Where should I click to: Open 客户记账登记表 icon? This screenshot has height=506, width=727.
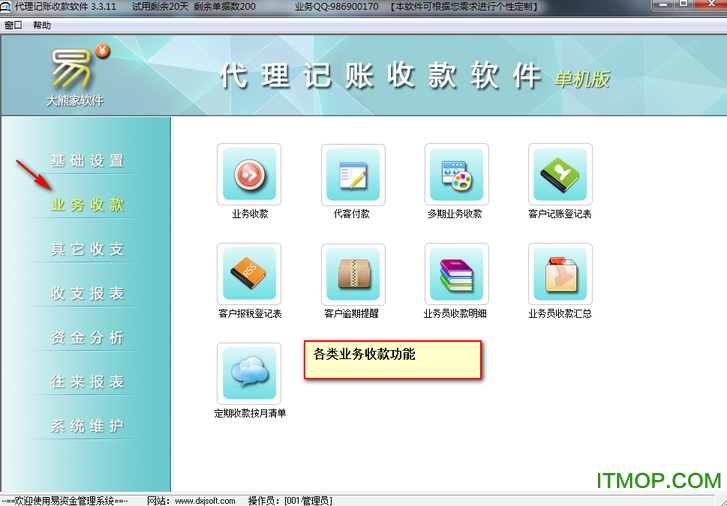pos(560,175)
